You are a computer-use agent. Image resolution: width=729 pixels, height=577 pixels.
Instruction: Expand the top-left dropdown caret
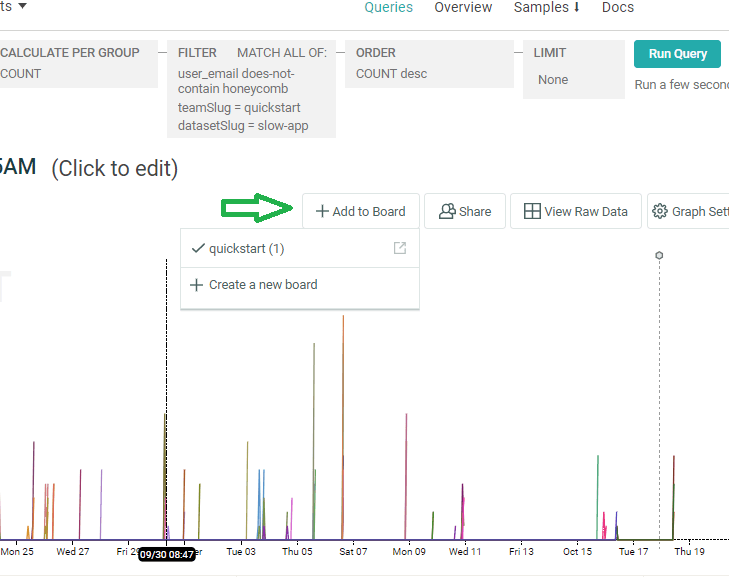pos(22,6)
